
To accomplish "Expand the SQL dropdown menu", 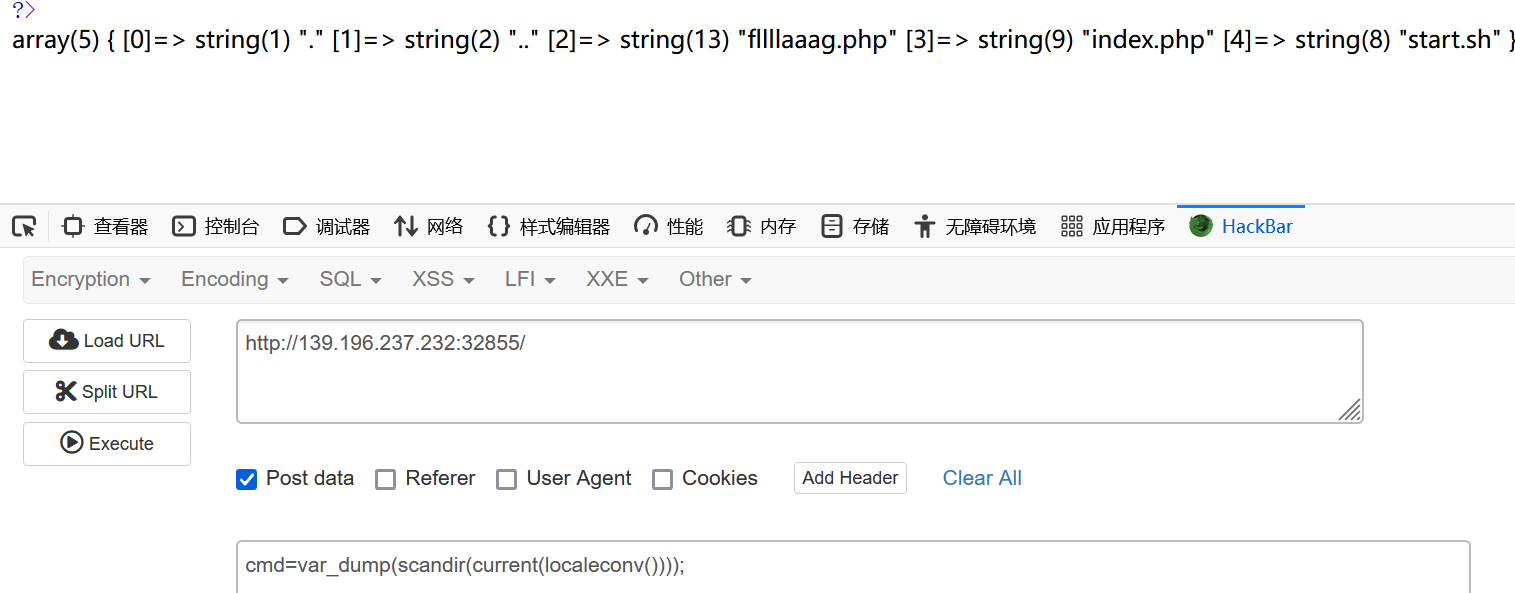I will coord(350,280).
